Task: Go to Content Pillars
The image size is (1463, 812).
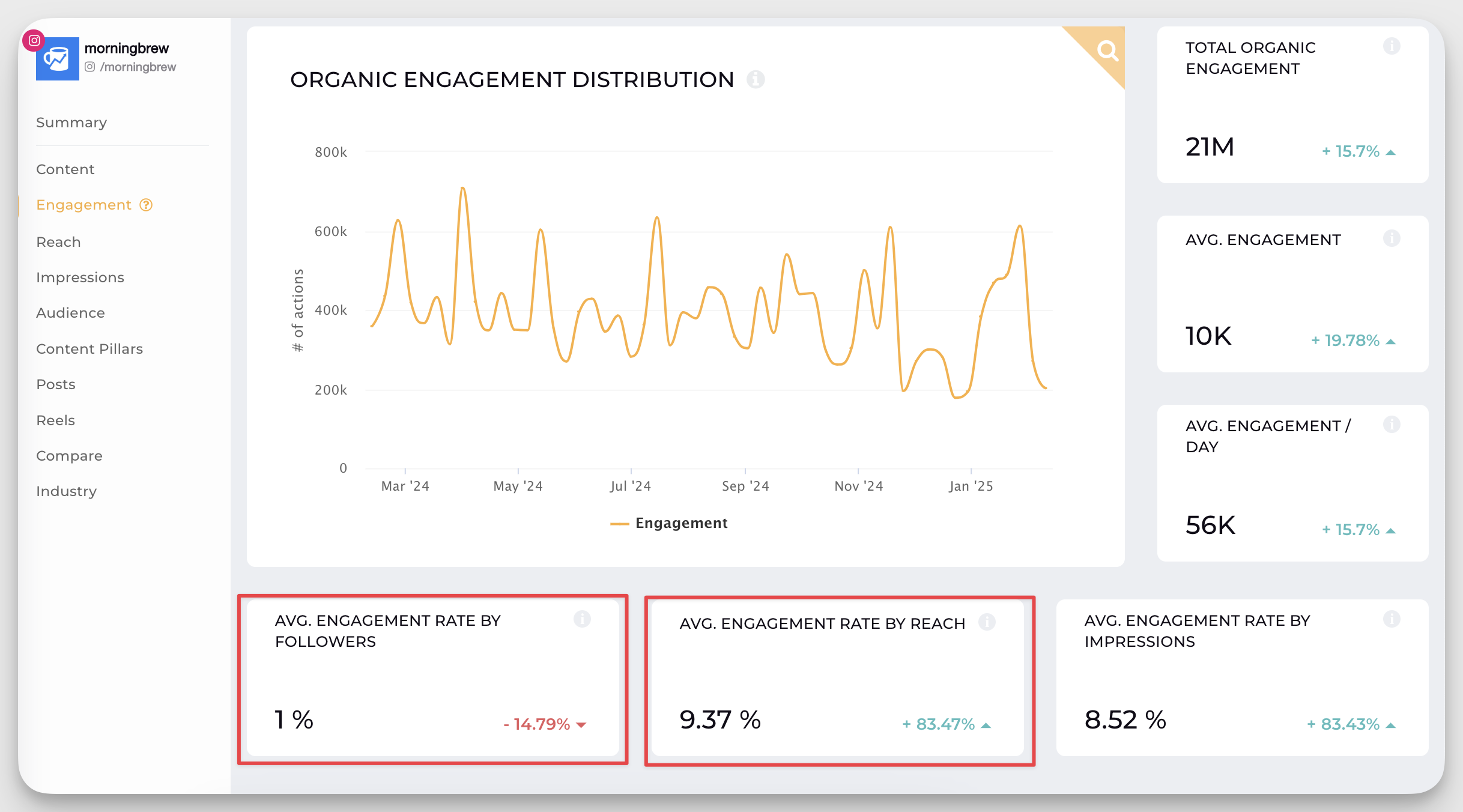Action: (89, 349)
